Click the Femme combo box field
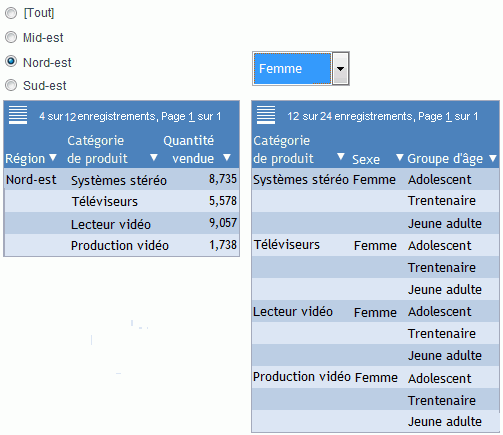 click(292, 69)
